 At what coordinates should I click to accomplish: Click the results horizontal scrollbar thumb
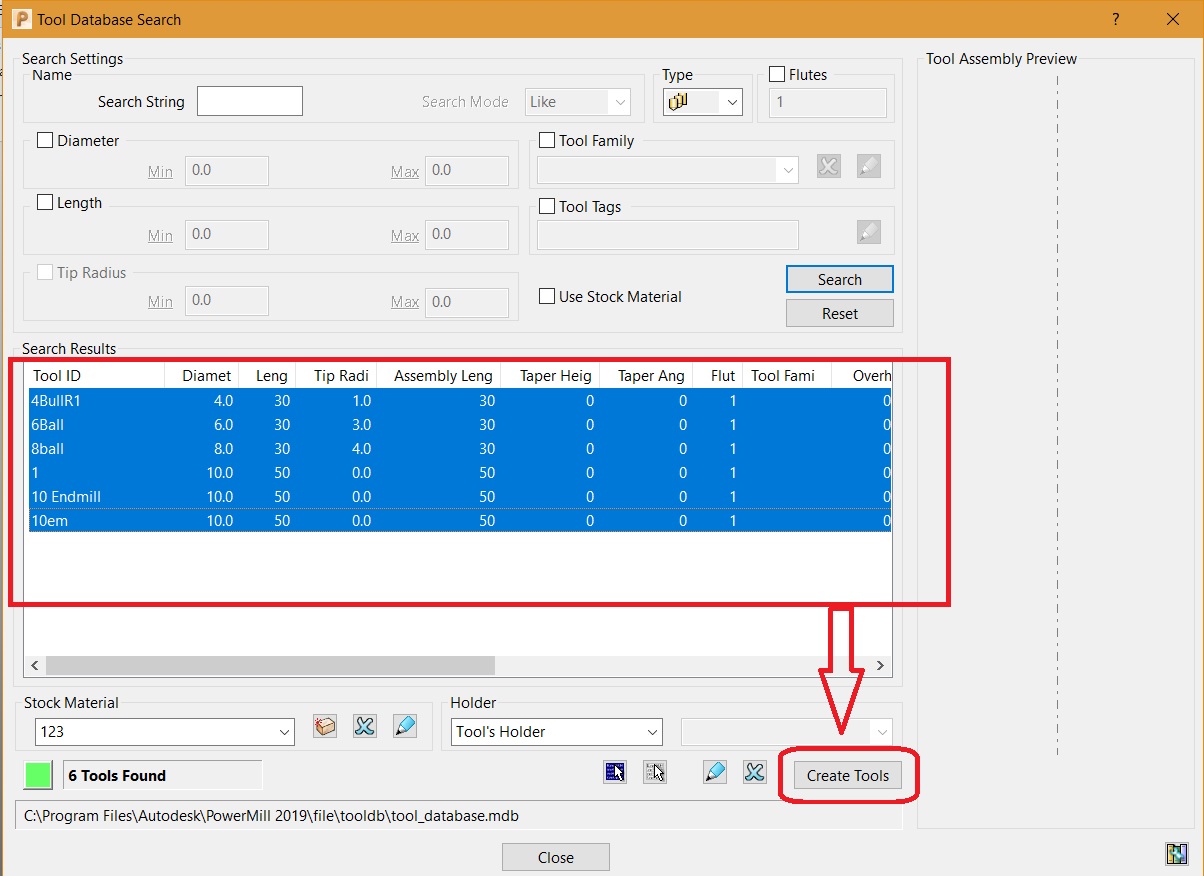[270, 665]
